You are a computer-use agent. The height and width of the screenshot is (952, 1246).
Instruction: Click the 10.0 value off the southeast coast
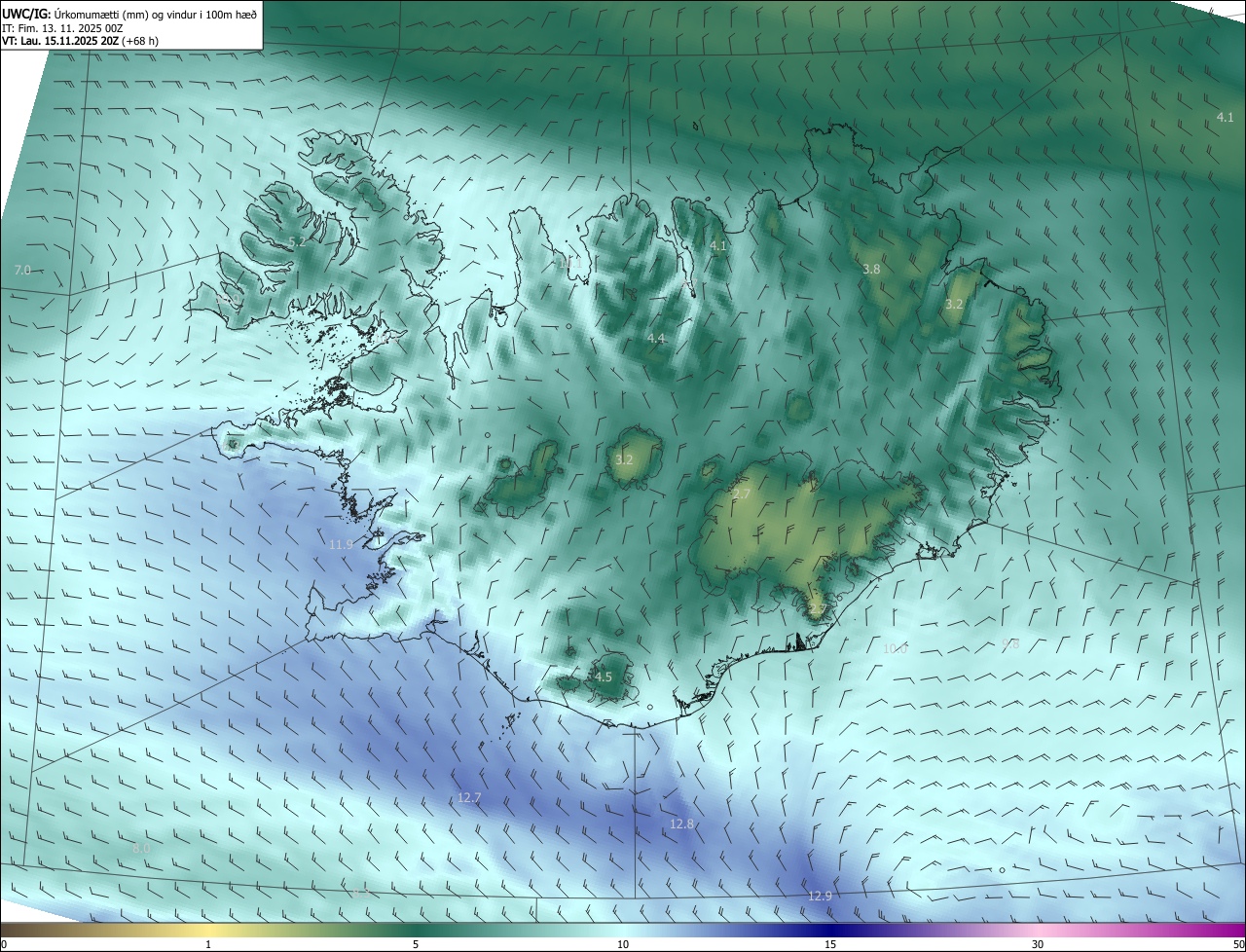click(895, 648)
